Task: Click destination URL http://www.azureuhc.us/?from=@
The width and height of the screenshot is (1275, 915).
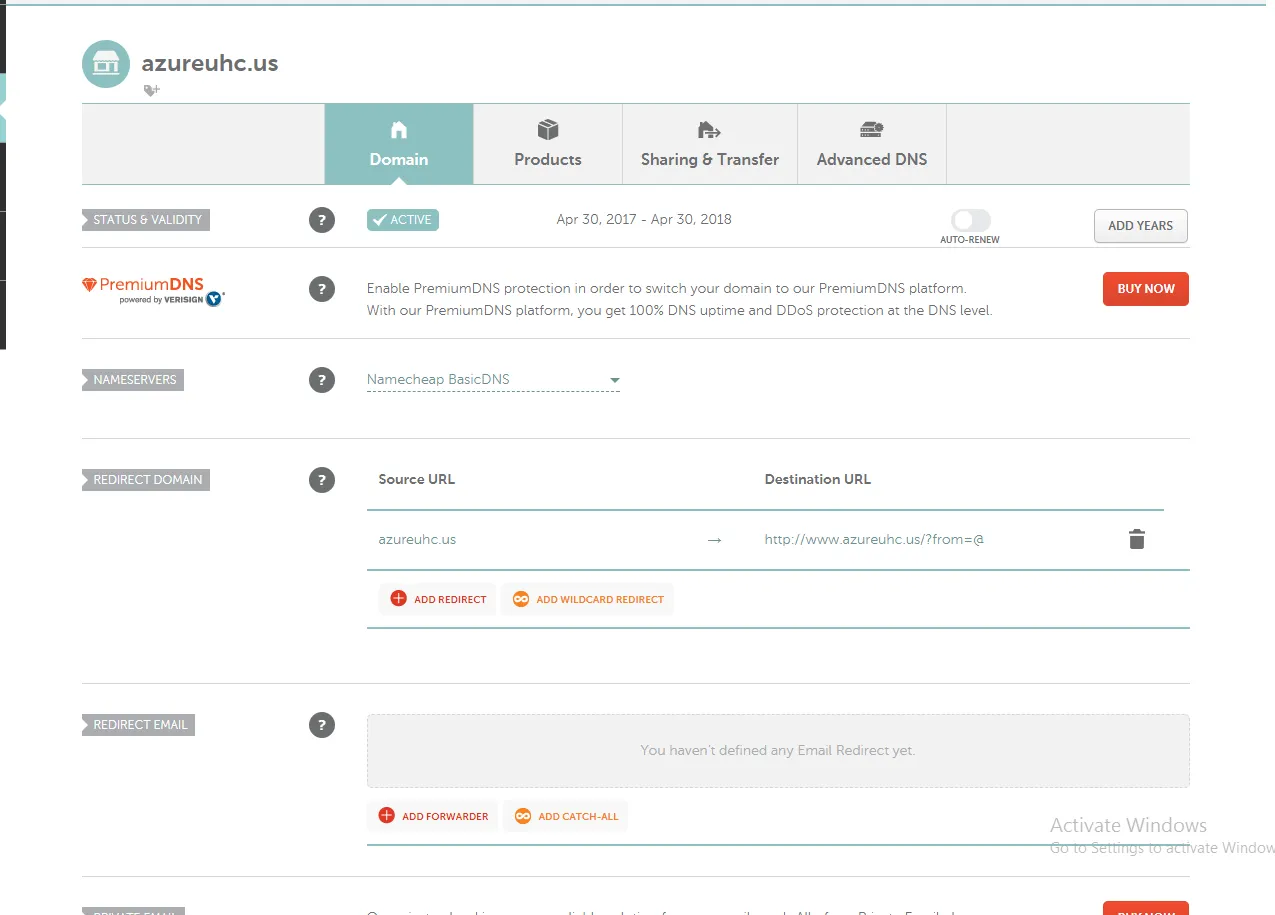Action: pos(874,539)
